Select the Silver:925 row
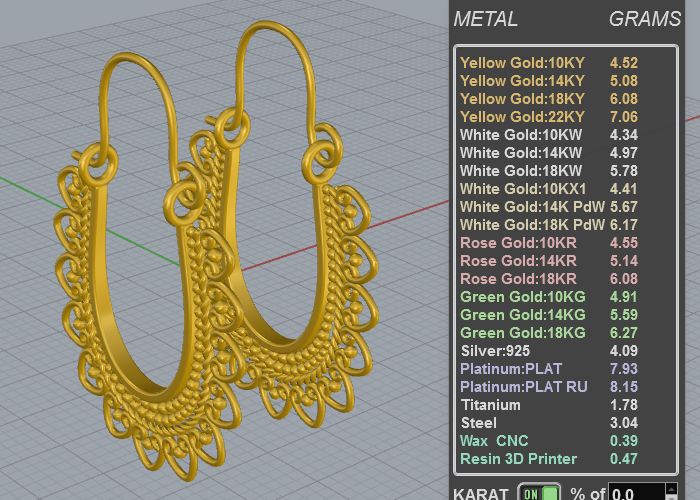The width and height of the screenshot is (700, 500). (549, 351)
